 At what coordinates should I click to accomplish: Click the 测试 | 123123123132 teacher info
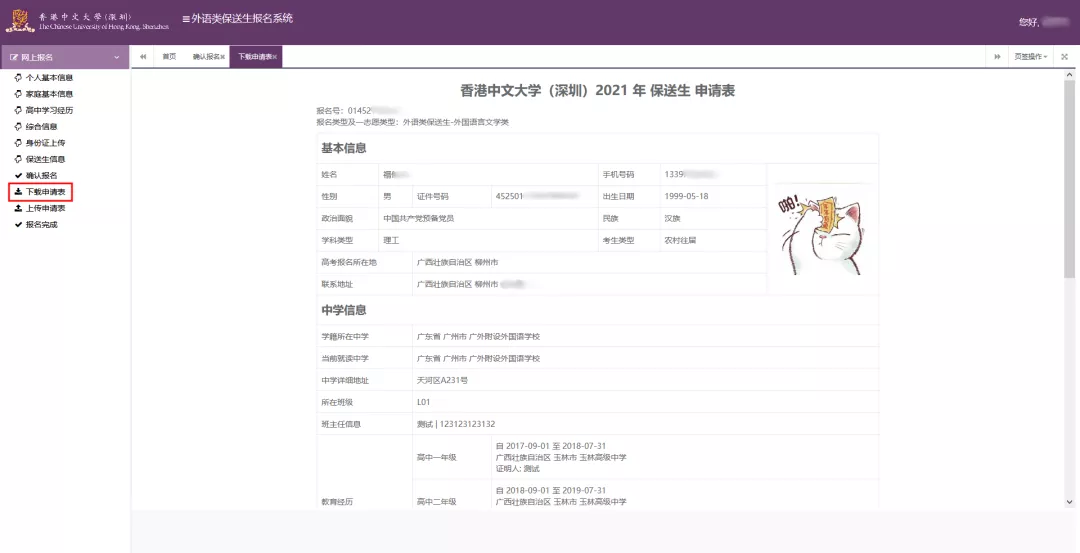click(x=456, y=424)
